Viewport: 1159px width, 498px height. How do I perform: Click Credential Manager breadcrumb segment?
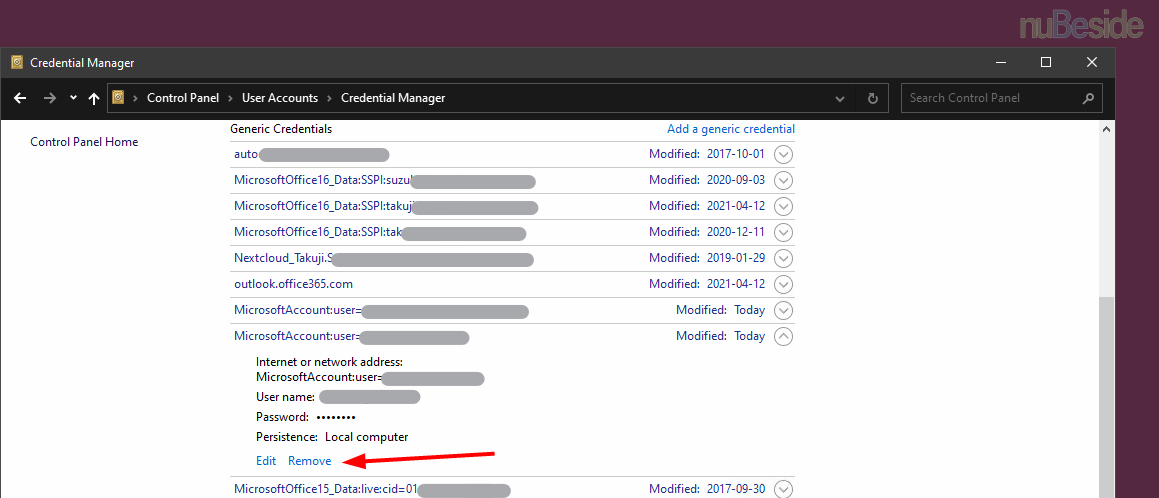393,98
